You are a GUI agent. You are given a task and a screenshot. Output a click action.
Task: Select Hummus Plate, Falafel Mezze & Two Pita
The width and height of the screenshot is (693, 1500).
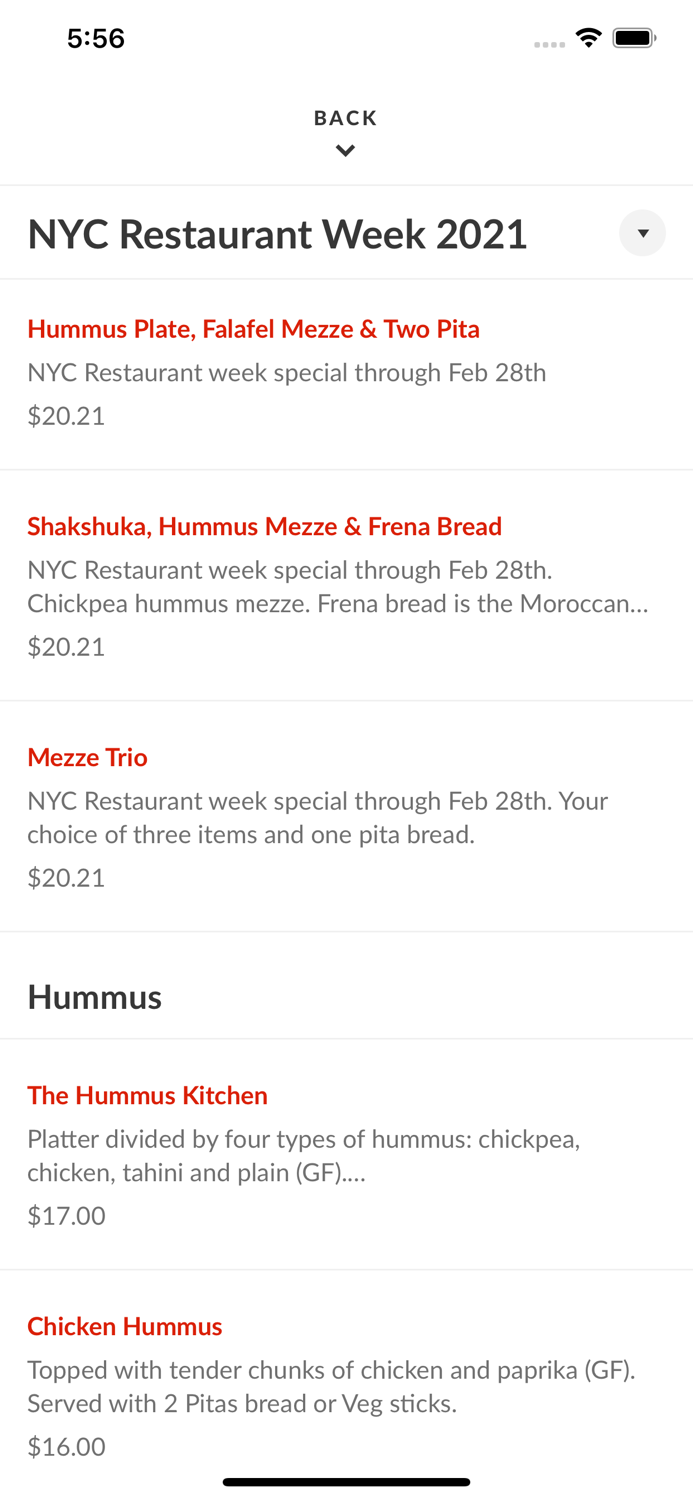pos(253,329)
